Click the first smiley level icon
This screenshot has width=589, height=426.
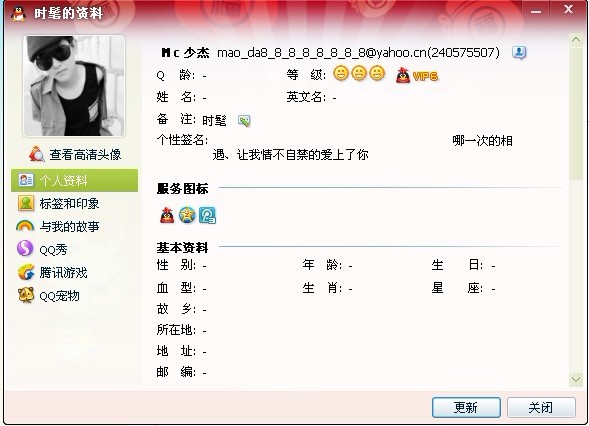click(x=341, y=73)
